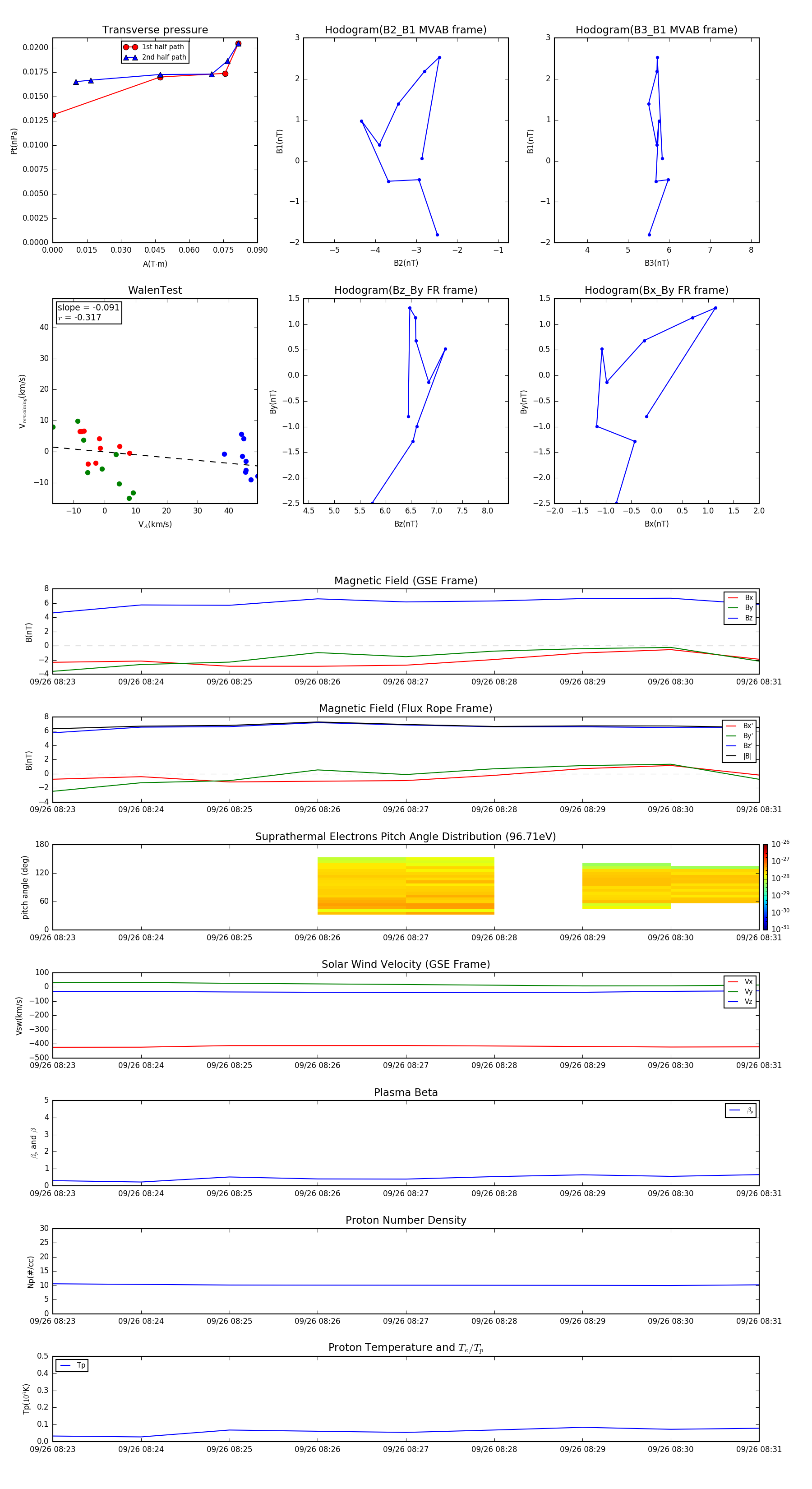
Task: Click the "B2(nT)" x-axis label
Action: point(406,263)
